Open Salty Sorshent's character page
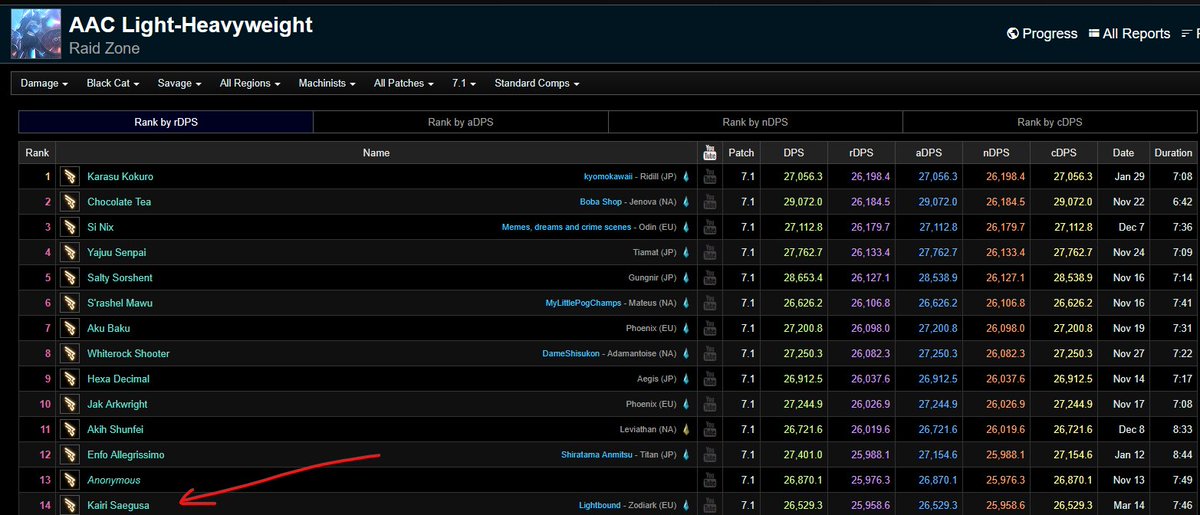Viewport: 1200px width, 515px height. (120, 278)
